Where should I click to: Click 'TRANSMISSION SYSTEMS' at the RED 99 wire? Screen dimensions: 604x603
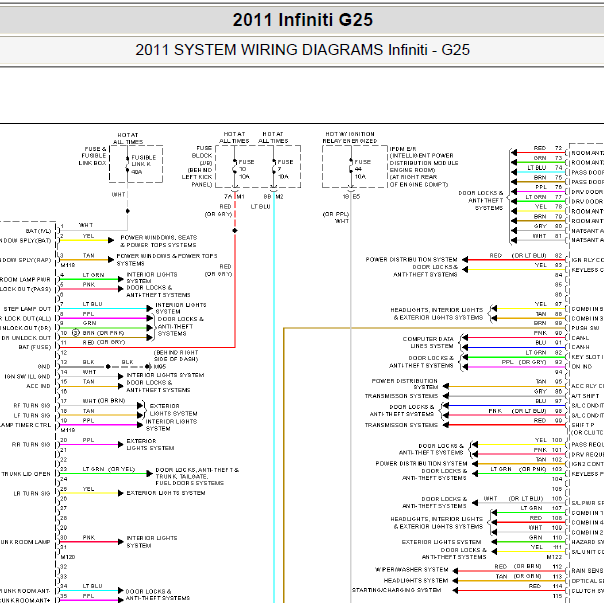401,425
